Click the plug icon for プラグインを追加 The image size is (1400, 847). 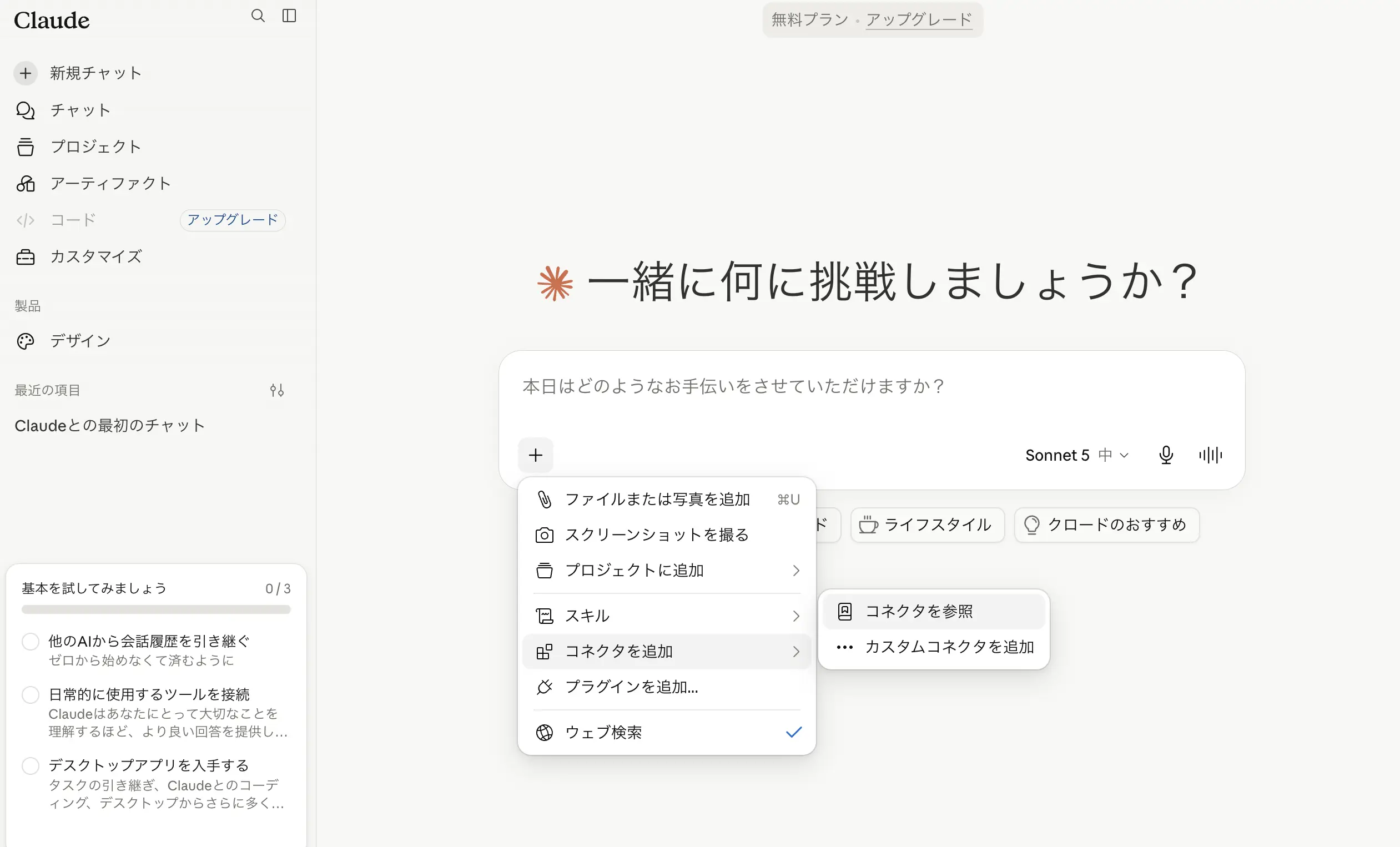545,687
